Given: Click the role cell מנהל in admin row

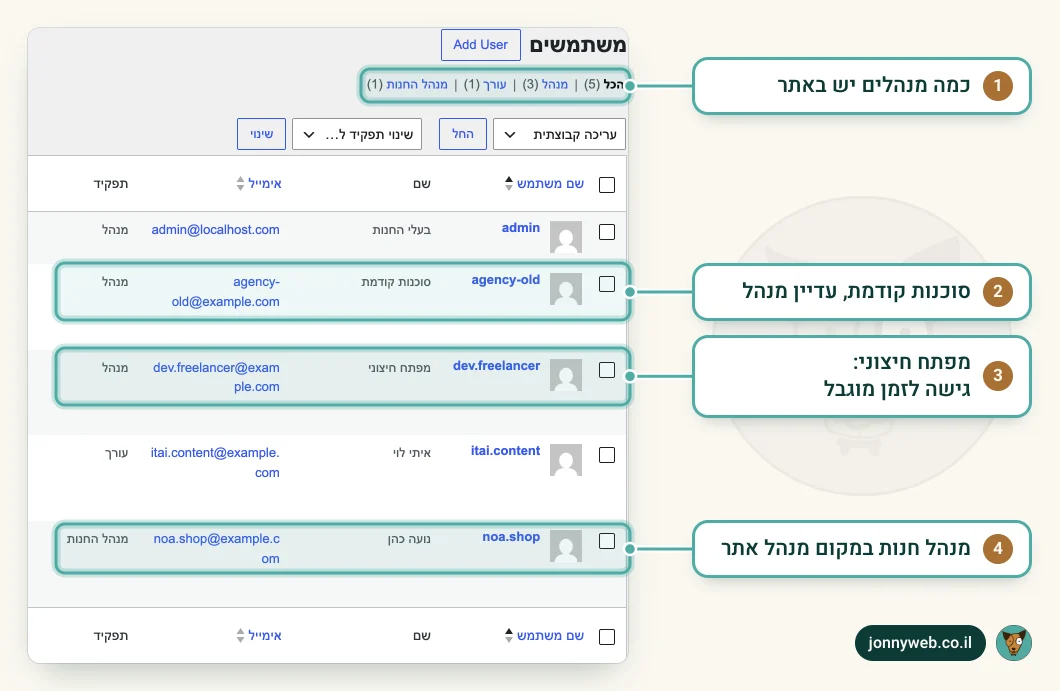Looking at the screenshot, I should point(115,230).
